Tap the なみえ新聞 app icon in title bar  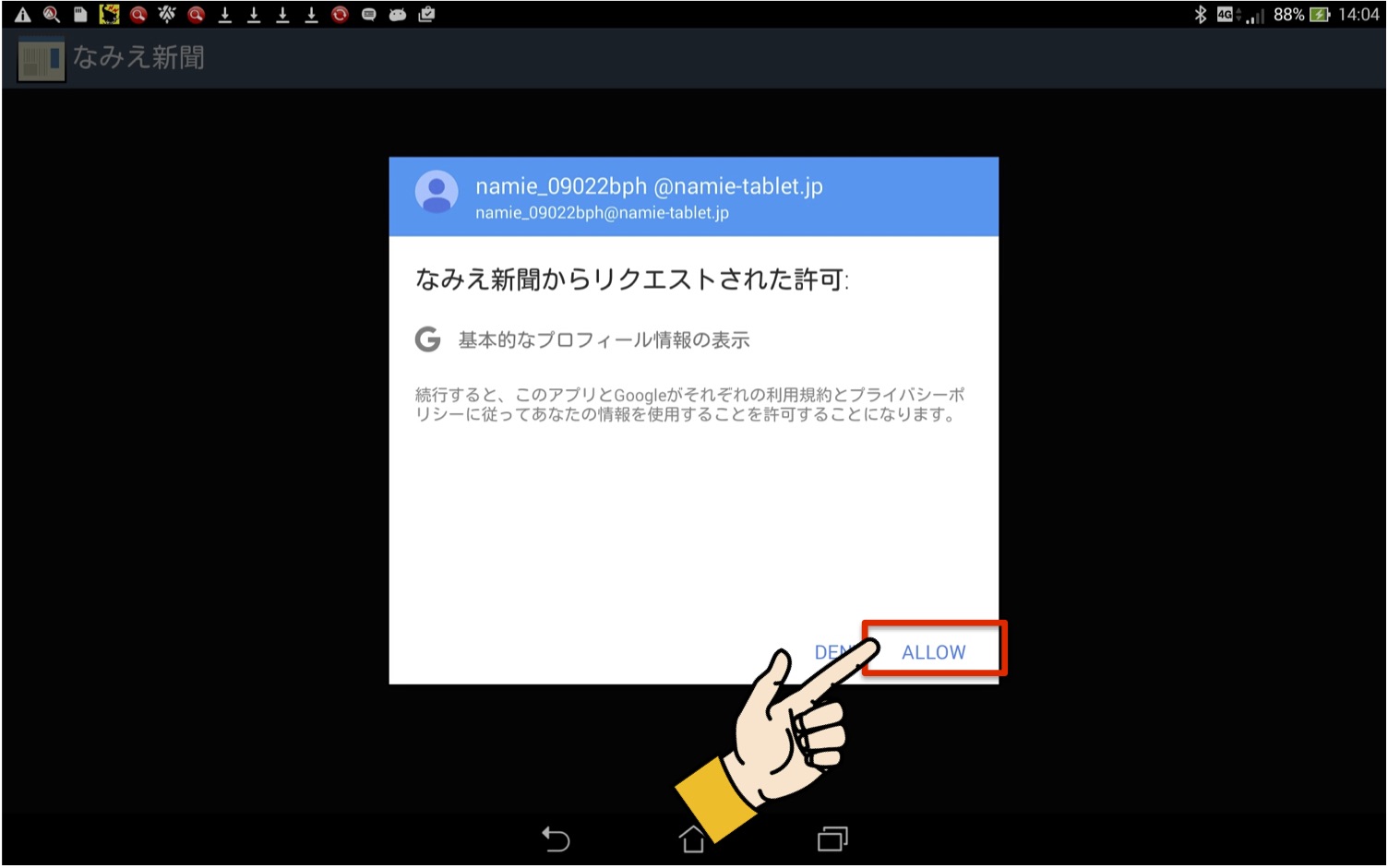click(x=42, y=59)
